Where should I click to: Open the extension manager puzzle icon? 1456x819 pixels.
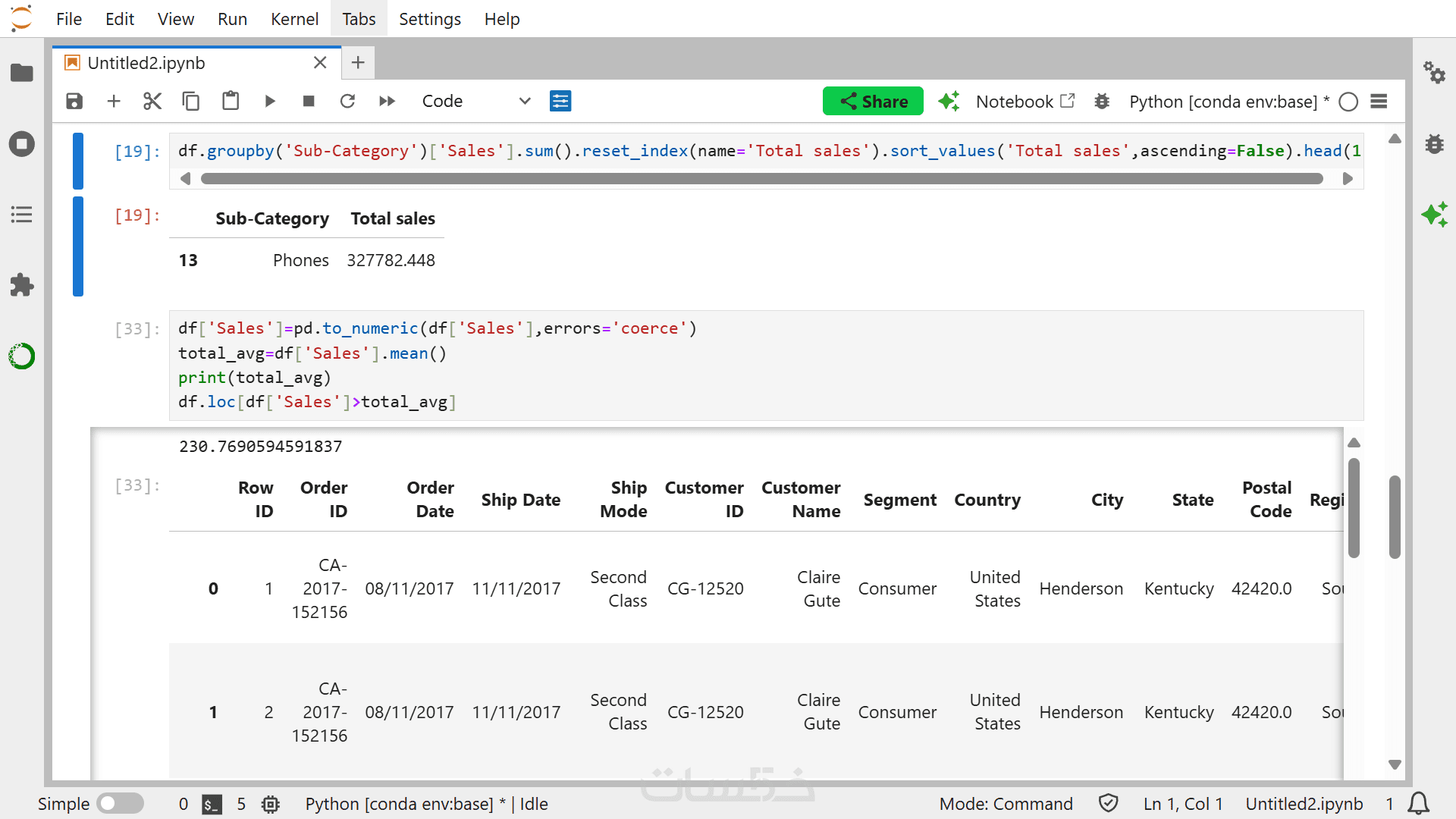point(21,285)
